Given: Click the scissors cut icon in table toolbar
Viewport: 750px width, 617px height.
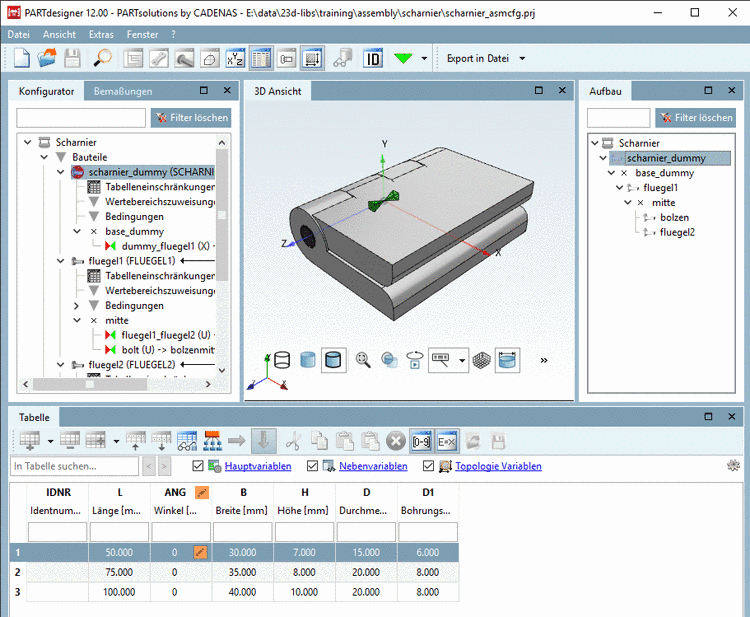Looking at the screenshot, I should [x=293, y=440].
